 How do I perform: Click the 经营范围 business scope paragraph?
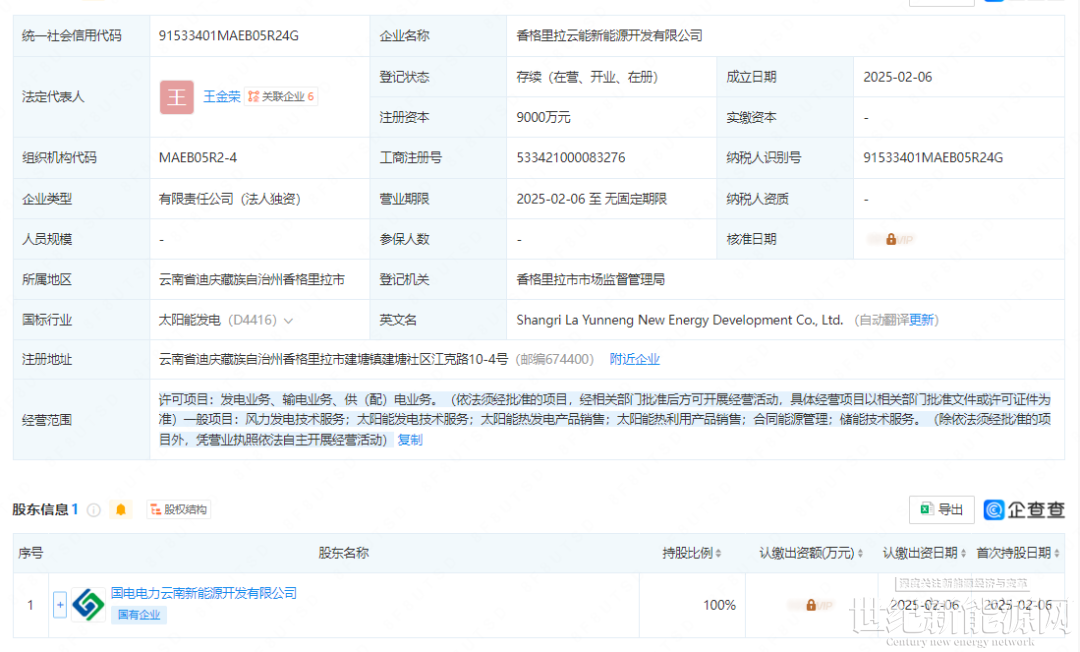pyautogui.click(x=605, y=419)
